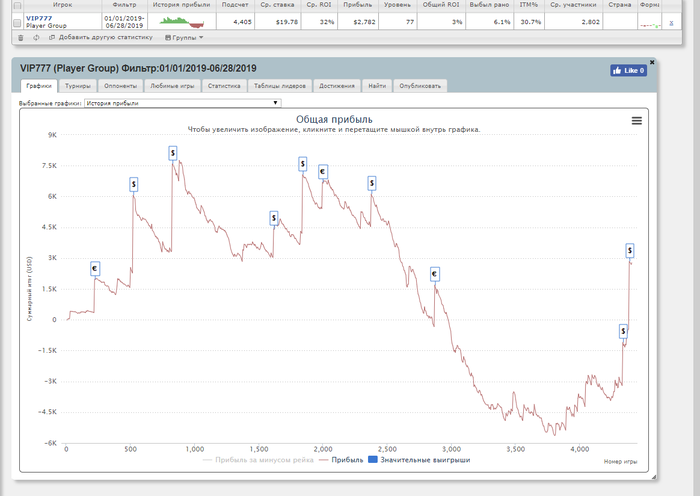Open the 'Достижения' tab
700x496 pixels.
click(337, 86)
